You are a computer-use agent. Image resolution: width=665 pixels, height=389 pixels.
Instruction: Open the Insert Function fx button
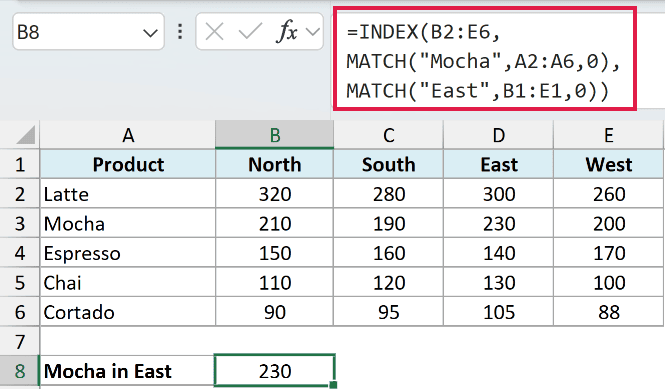pos(287,31)
